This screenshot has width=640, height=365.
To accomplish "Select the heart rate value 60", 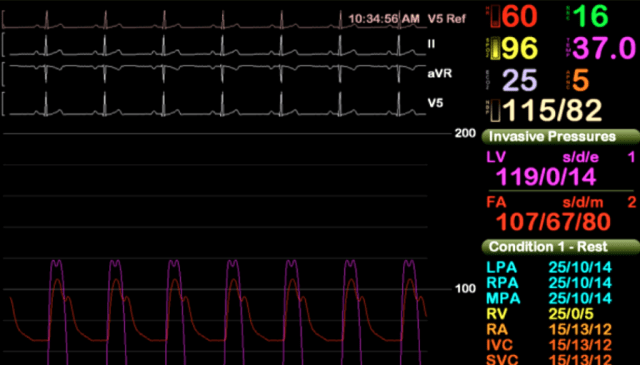I will (520, 16).
